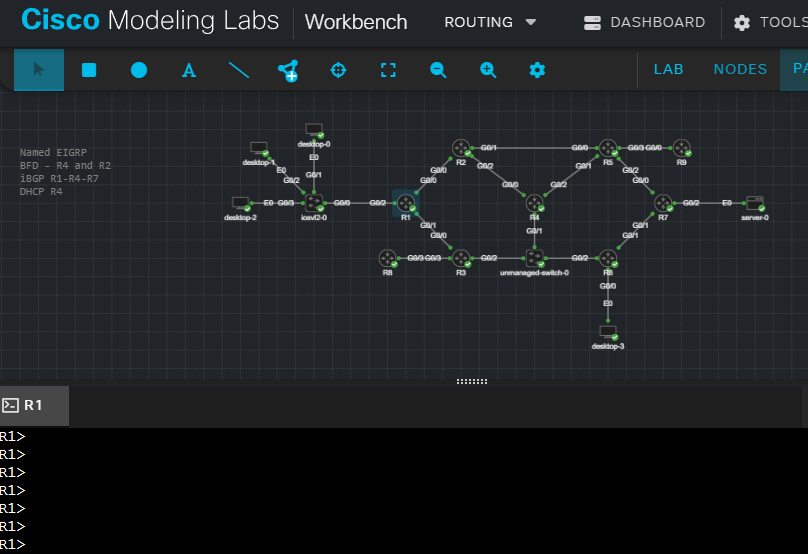Open the ROUTING lab dropdown
Viewport: 808px width, 554px height.
pyautogui.click(x=490, y=22)
